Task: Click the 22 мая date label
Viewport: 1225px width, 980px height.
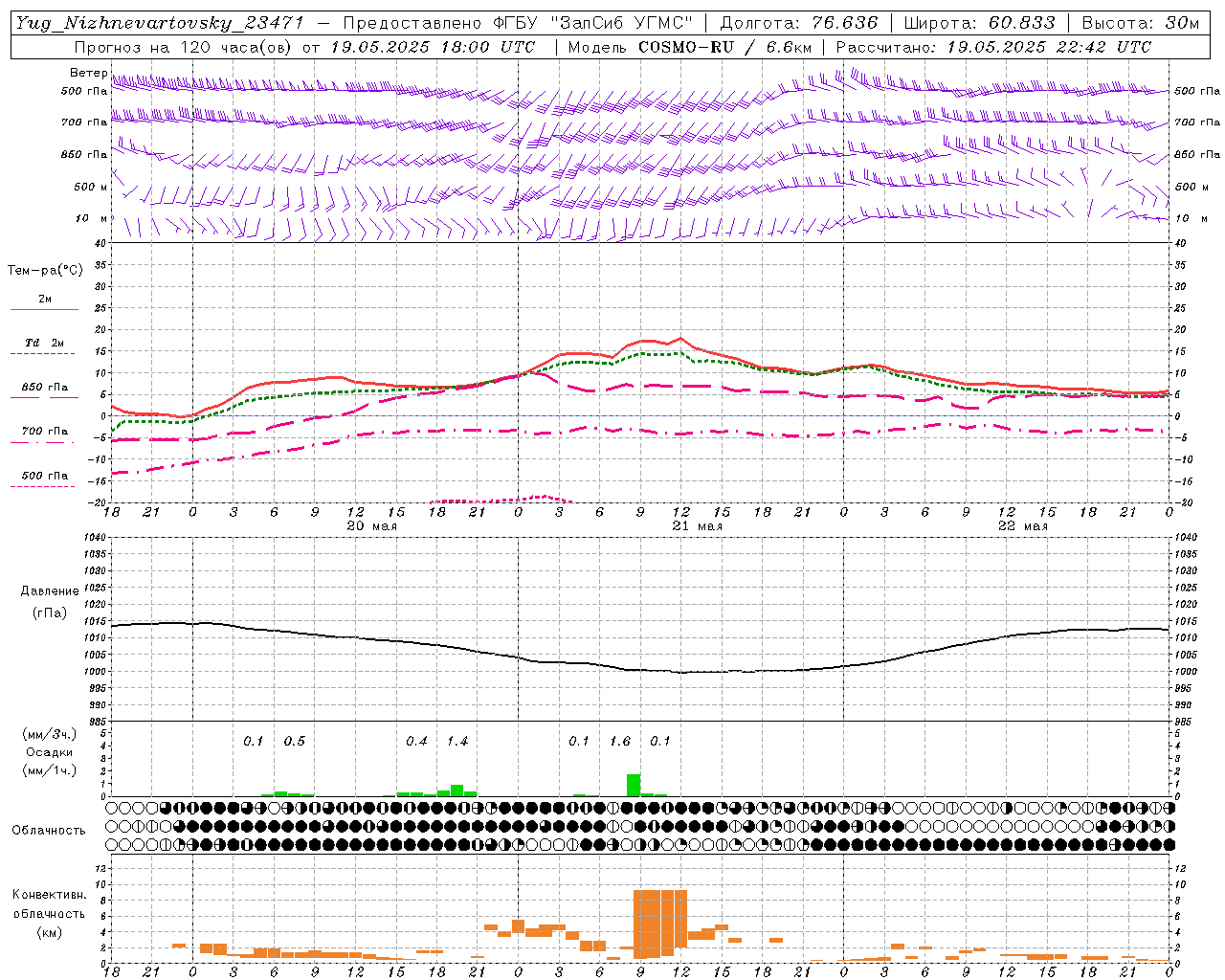Action: [x=1022, y=526]
